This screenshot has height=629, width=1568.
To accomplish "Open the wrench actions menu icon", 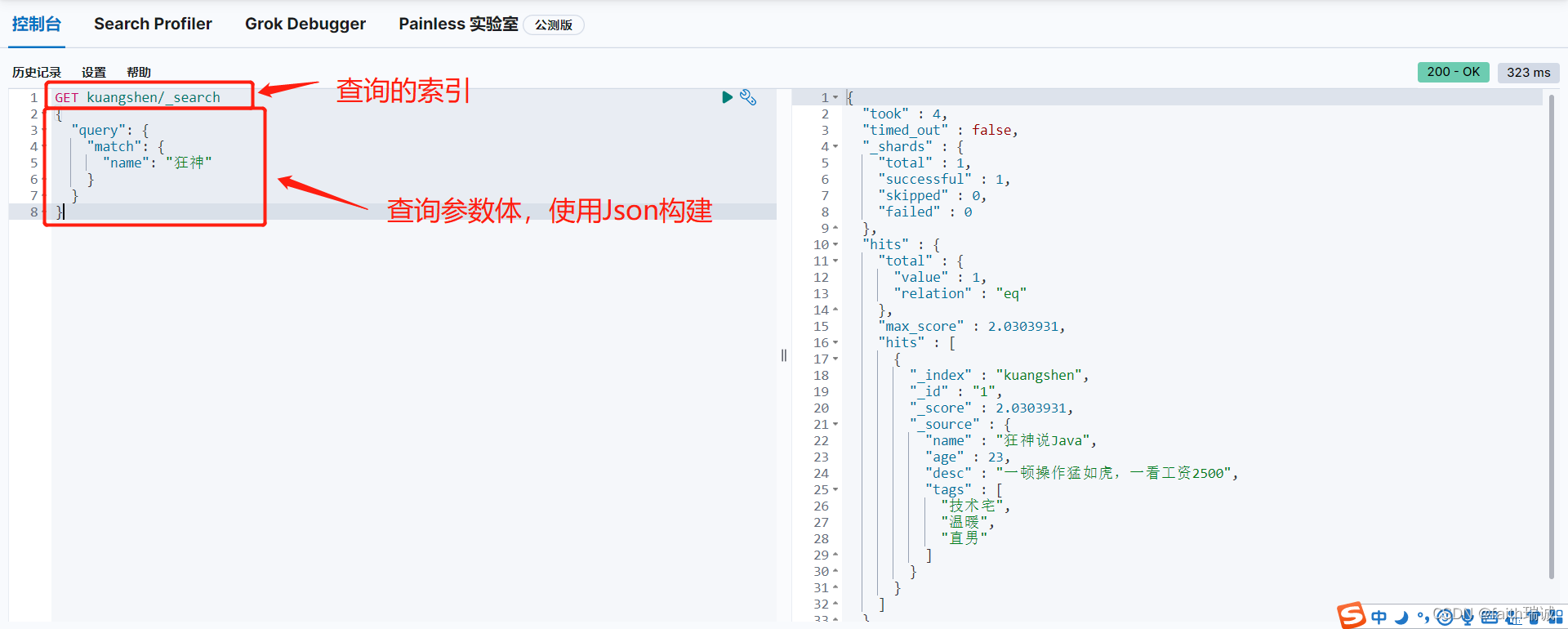I will coord(748,97).
